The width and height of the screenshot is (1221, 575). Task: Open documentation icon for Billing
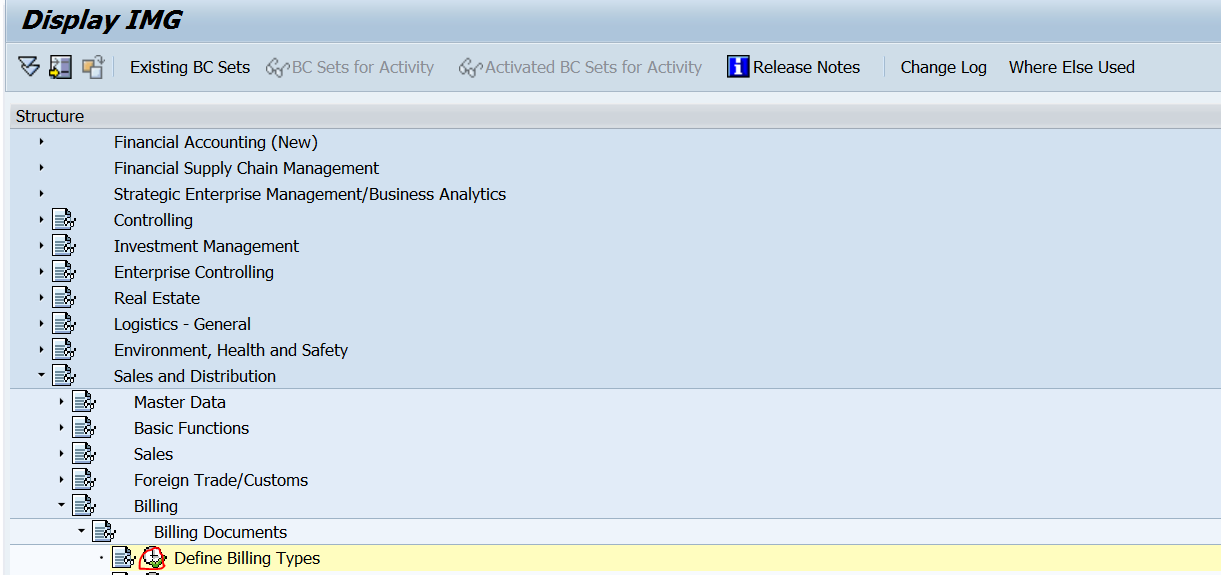[x=84, y=506]
